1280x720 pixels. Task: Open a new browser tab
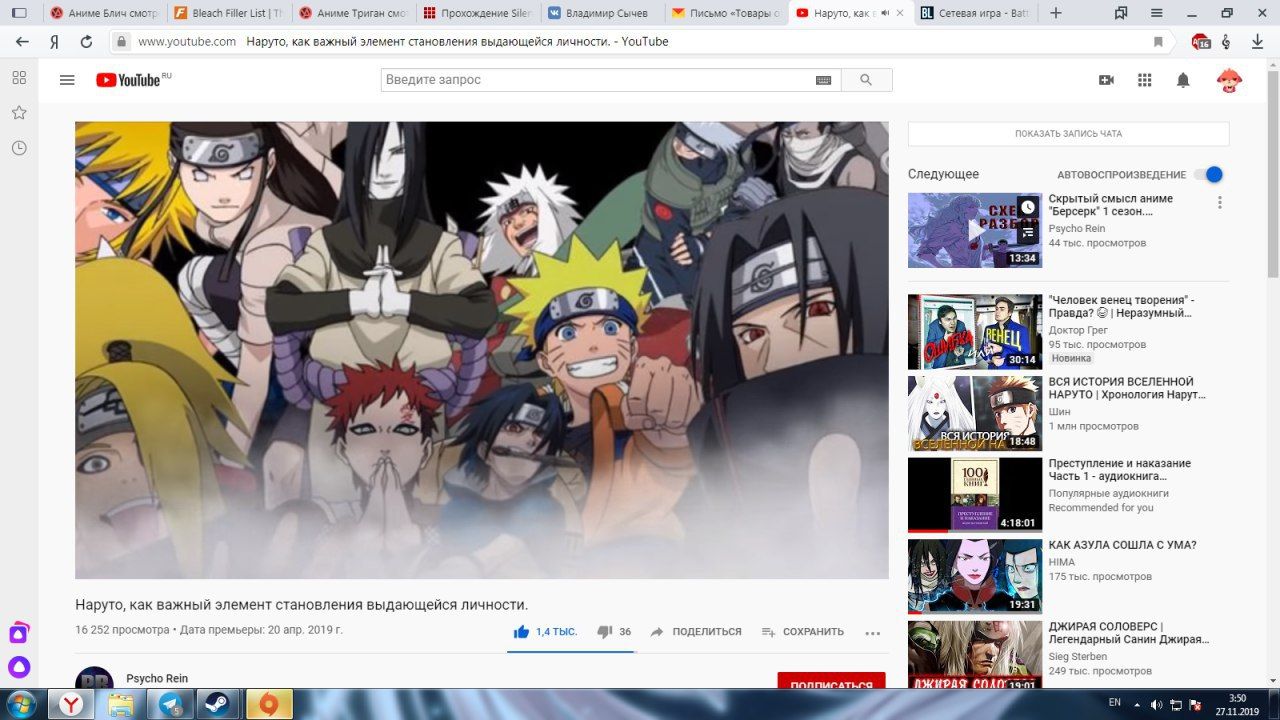click(1055, 13)
